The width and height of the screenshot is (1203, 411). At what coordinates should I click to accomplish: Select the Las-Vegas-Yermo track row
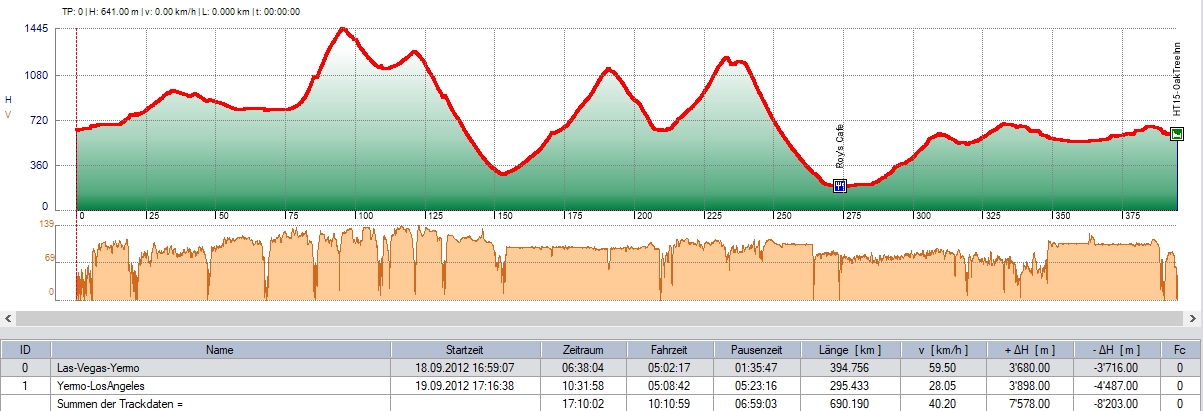(218, 367)
